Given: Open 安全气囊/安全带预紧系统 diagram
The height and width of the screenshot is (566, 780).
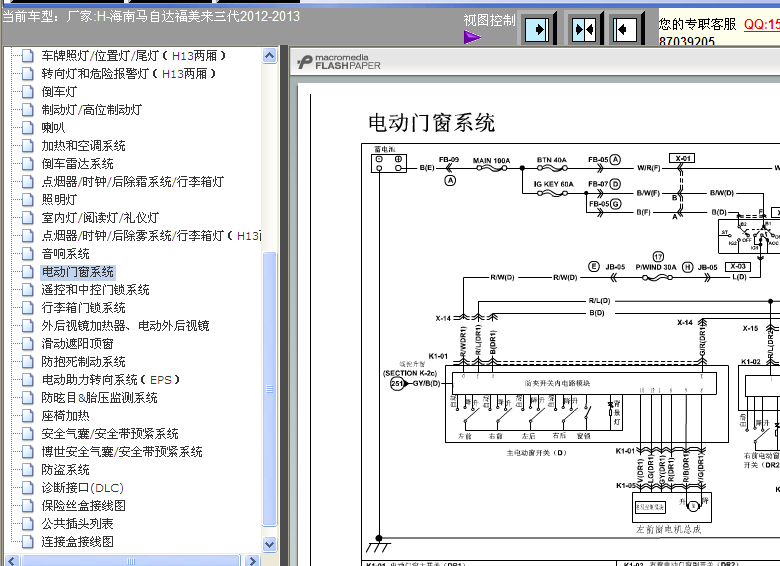Looking at the screenshot, I should [109, 434].
